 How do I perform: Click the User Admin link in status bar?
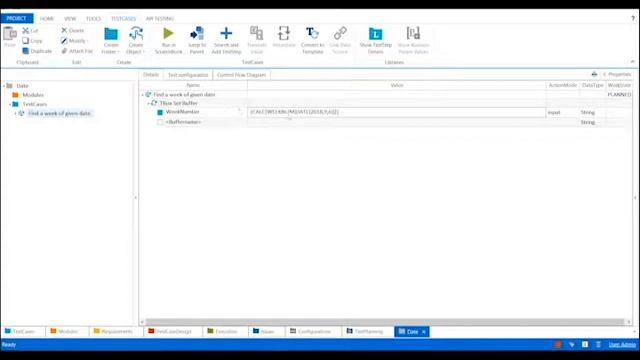[x=622, y=345]
